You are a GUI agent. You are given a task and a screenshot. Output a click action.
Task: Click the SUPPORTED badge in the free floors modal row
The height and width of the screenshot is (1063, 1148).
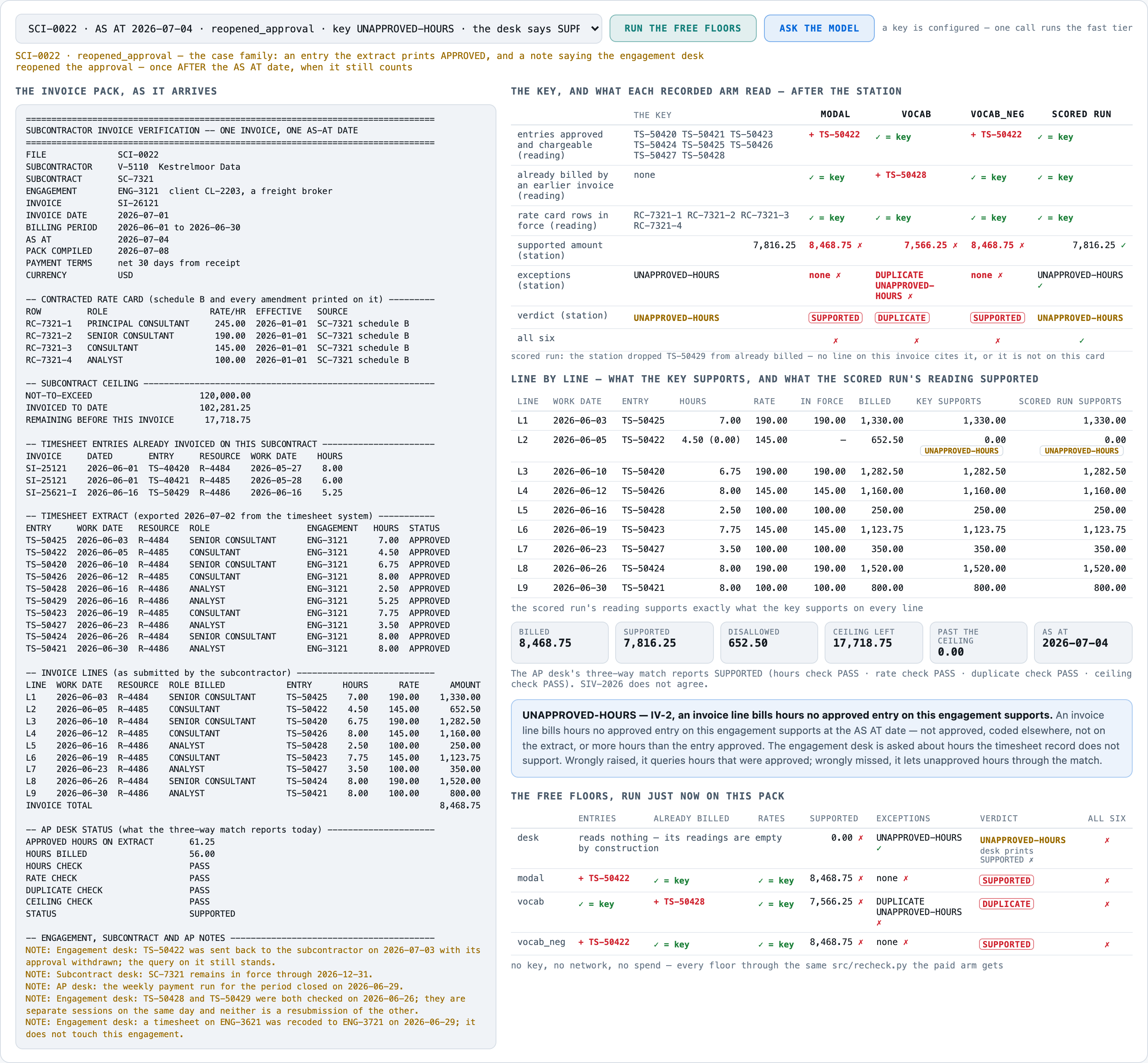(1007, 881)
